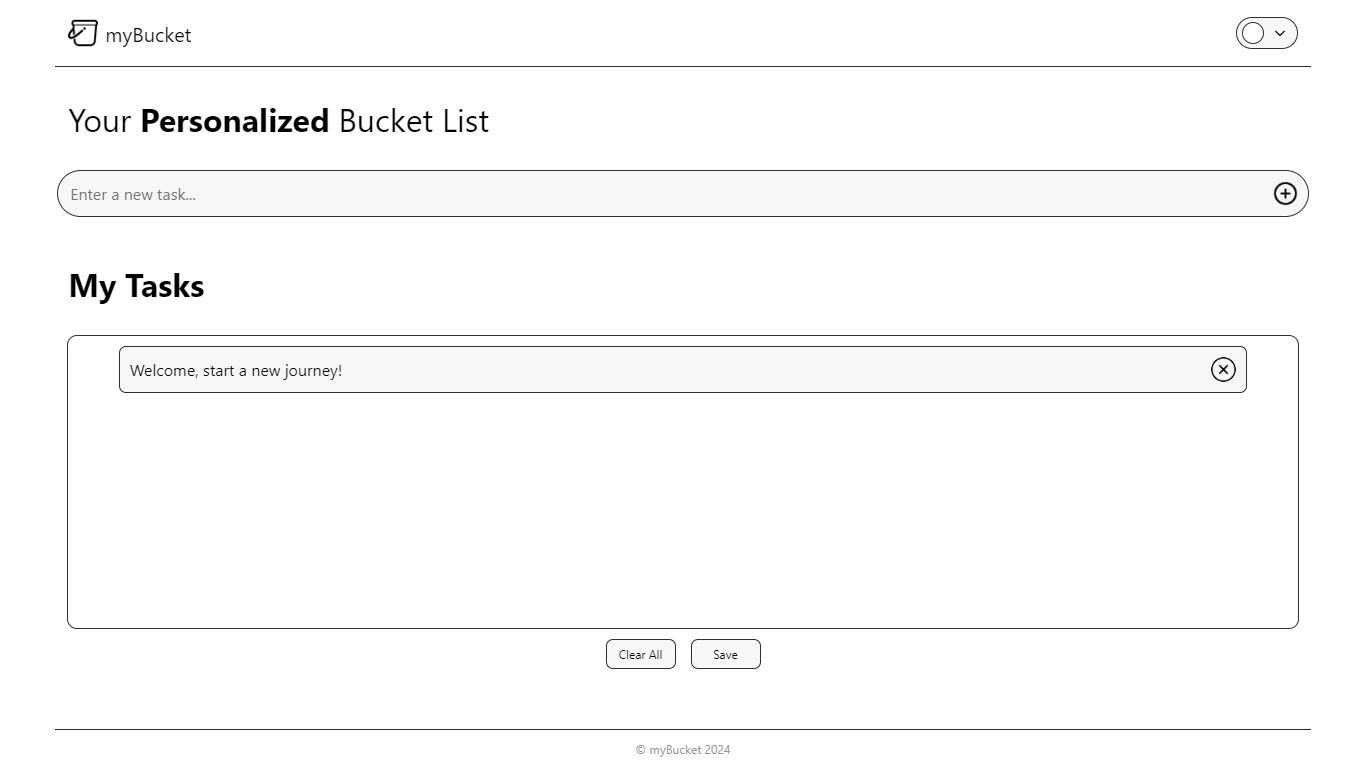Open the pill-shaped account menu in header
Screen dimensions: 1366x768
1267,33
